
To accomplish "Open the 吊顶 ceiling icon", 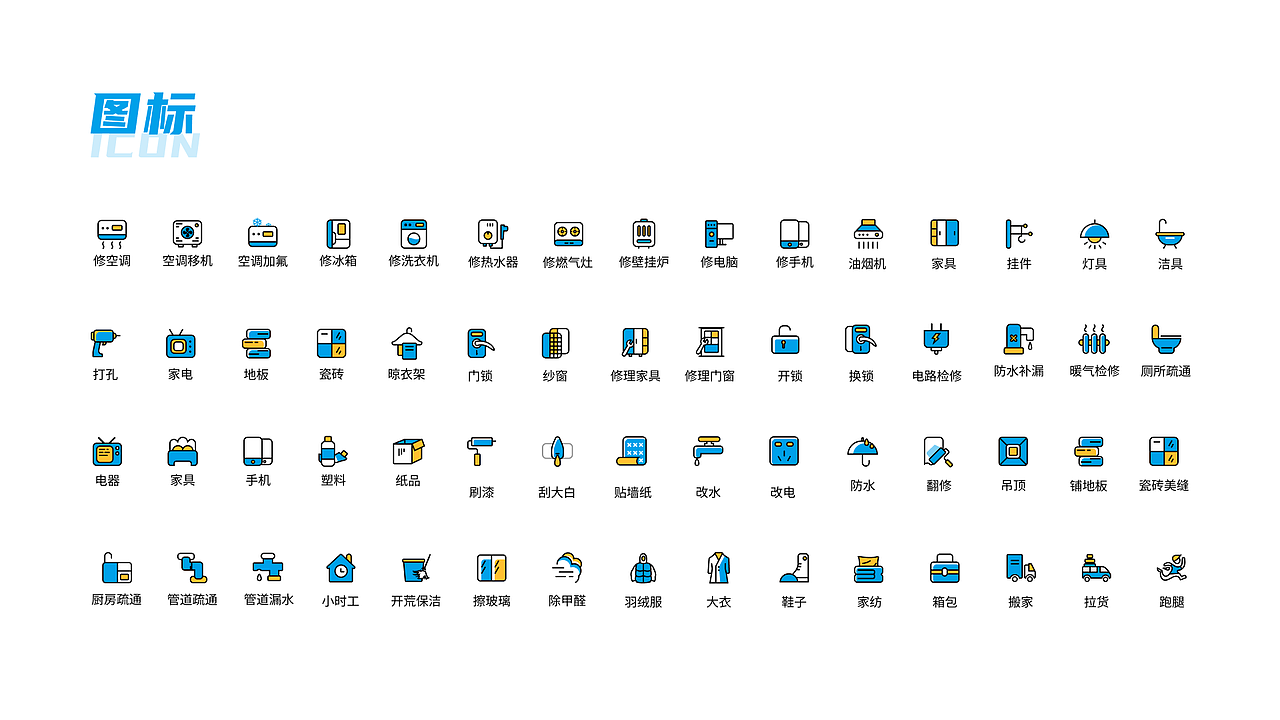I will click(x=1013, y=452).
